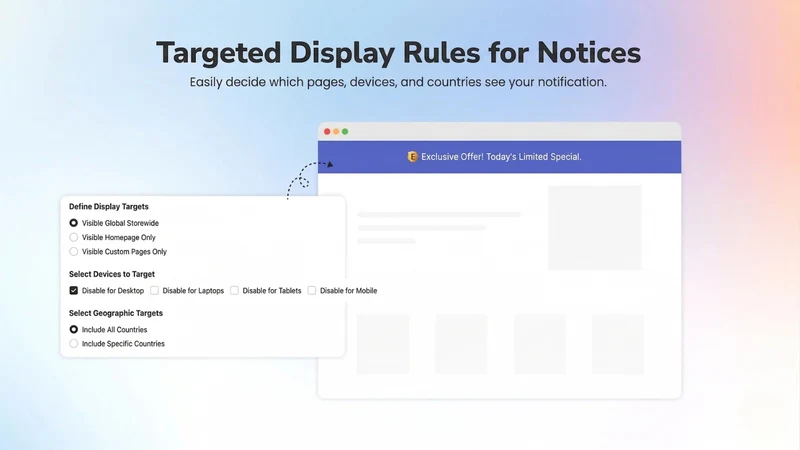
Task: Click the yellow minimize window dot
Action: [x=336, y=132]
